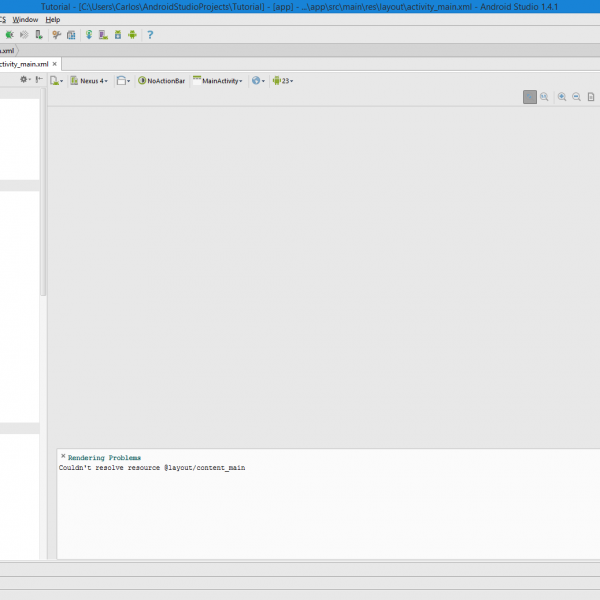Open Help via question mark icon
The image size is (600, 600).
[150, 34]
